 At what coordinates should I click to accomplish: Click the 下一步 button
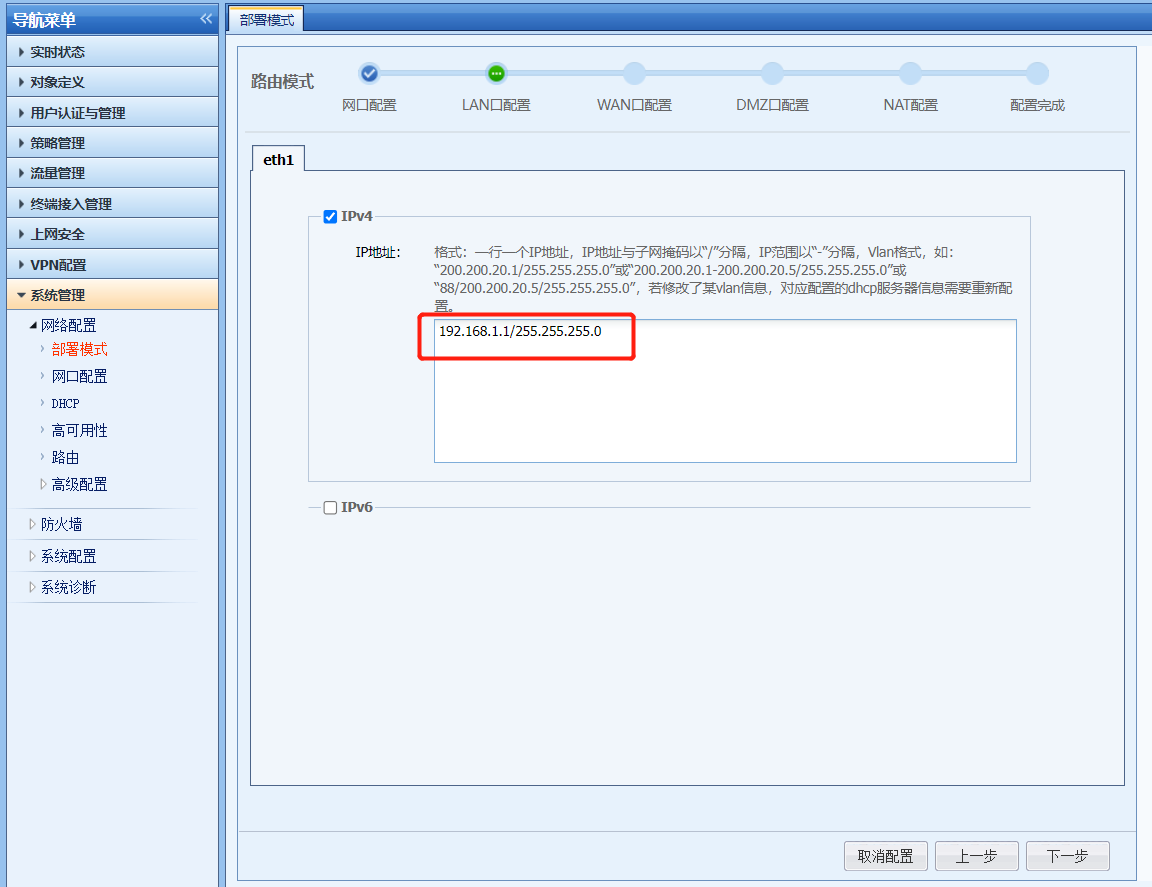1067,856
